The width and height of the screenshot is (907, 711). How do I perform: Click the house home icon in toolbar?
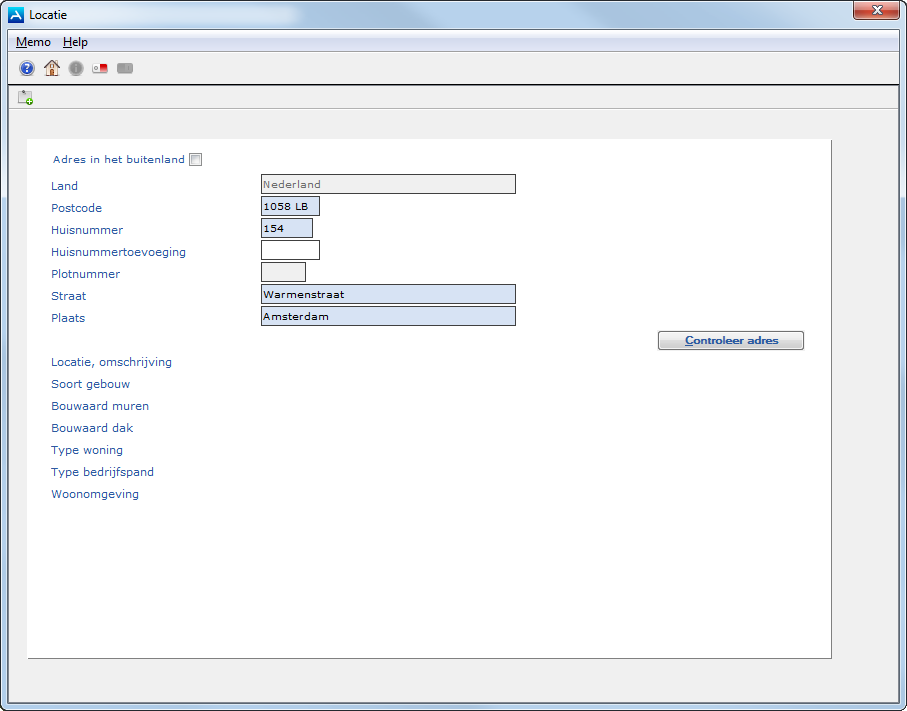tap(51, 68)
